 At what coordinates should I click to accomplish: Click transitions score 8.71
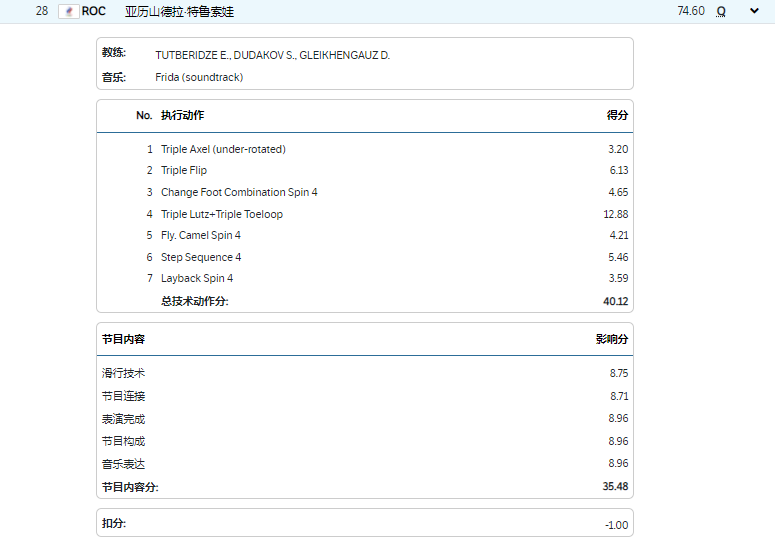point(619,396)
